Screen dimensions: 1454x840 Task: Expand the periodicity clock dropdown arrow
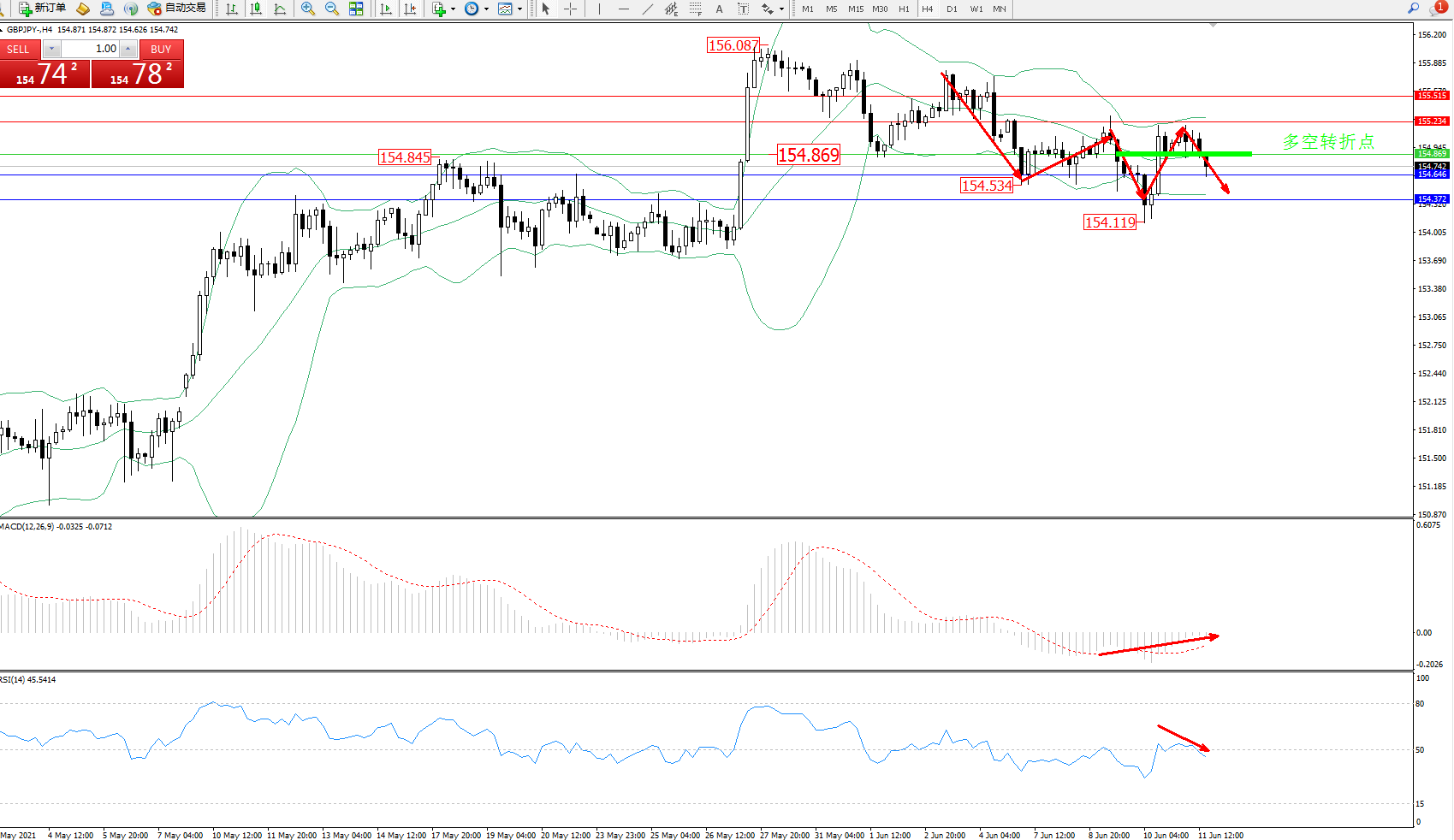click(x=486, y=9)
